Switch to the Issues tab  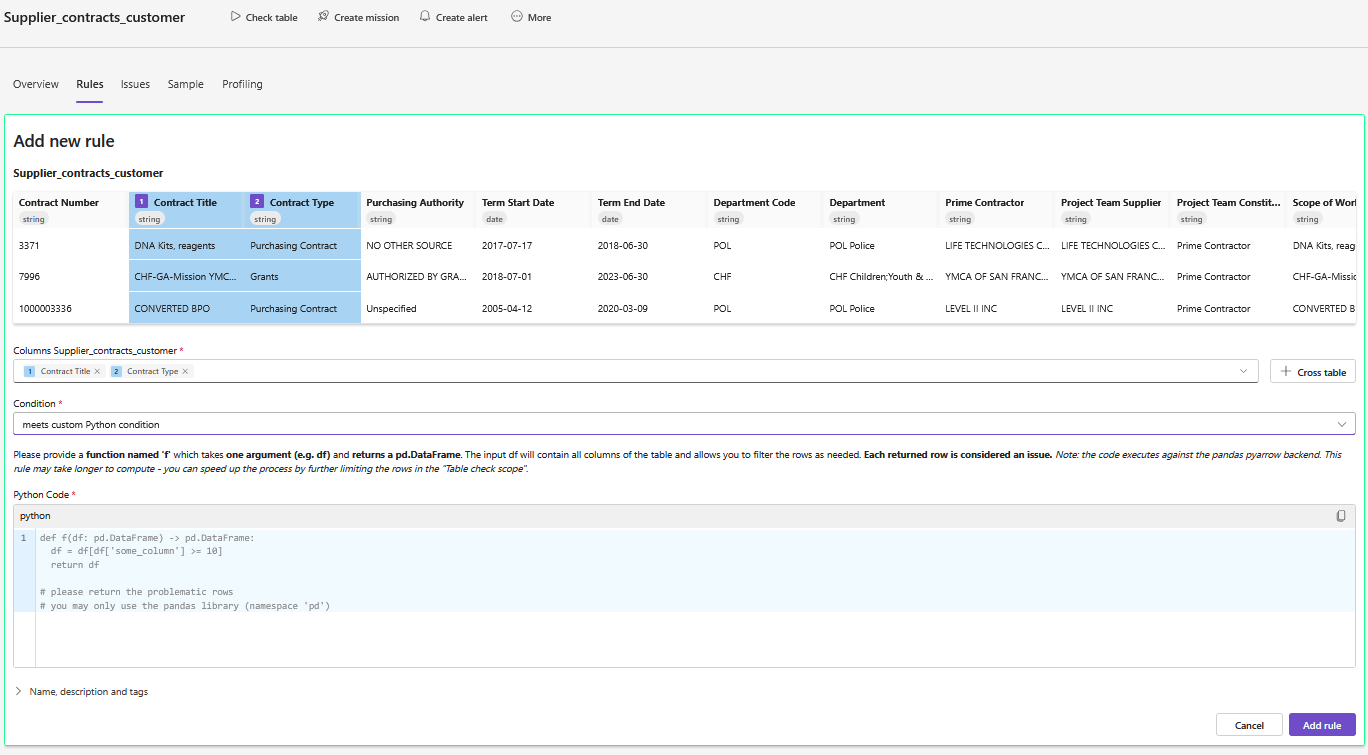point(135,84)
